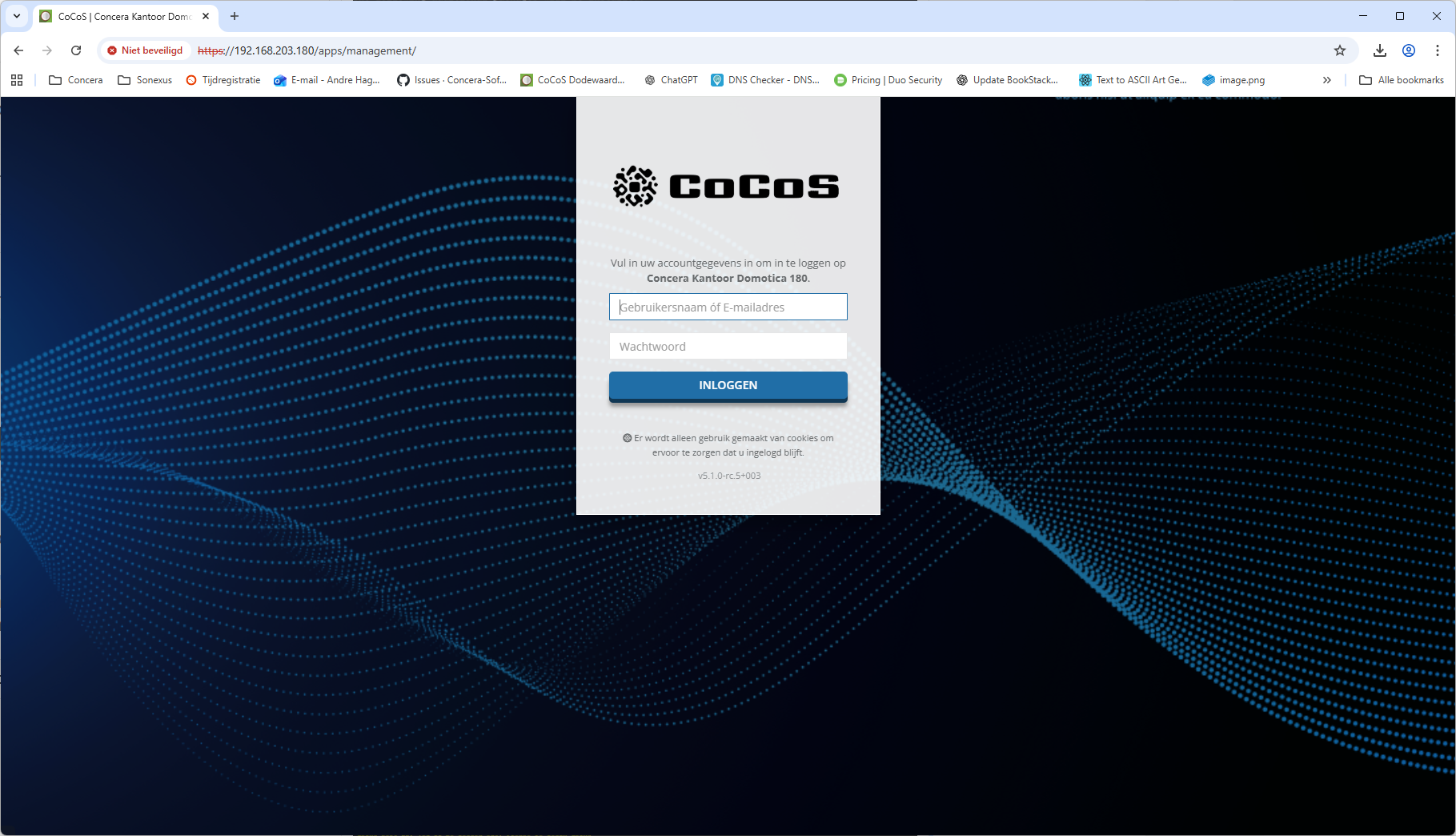Click the 'Niet beveiligd' security indicator
1456x836 pixels.
click(x=145, y=50)
